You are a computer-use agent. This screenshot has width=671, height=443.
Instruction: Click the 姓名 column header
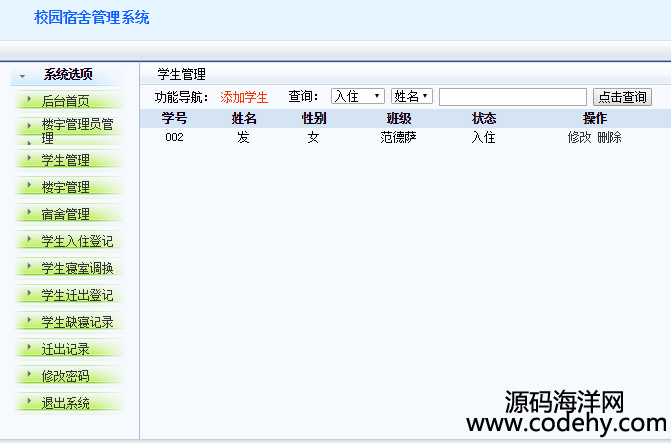tap(244, 118)
